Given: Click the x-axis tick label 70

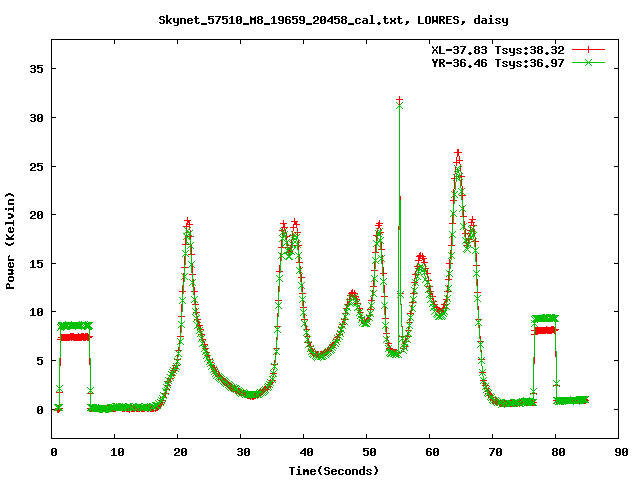Looking at the screenshot, I should (x=495, y=452).
